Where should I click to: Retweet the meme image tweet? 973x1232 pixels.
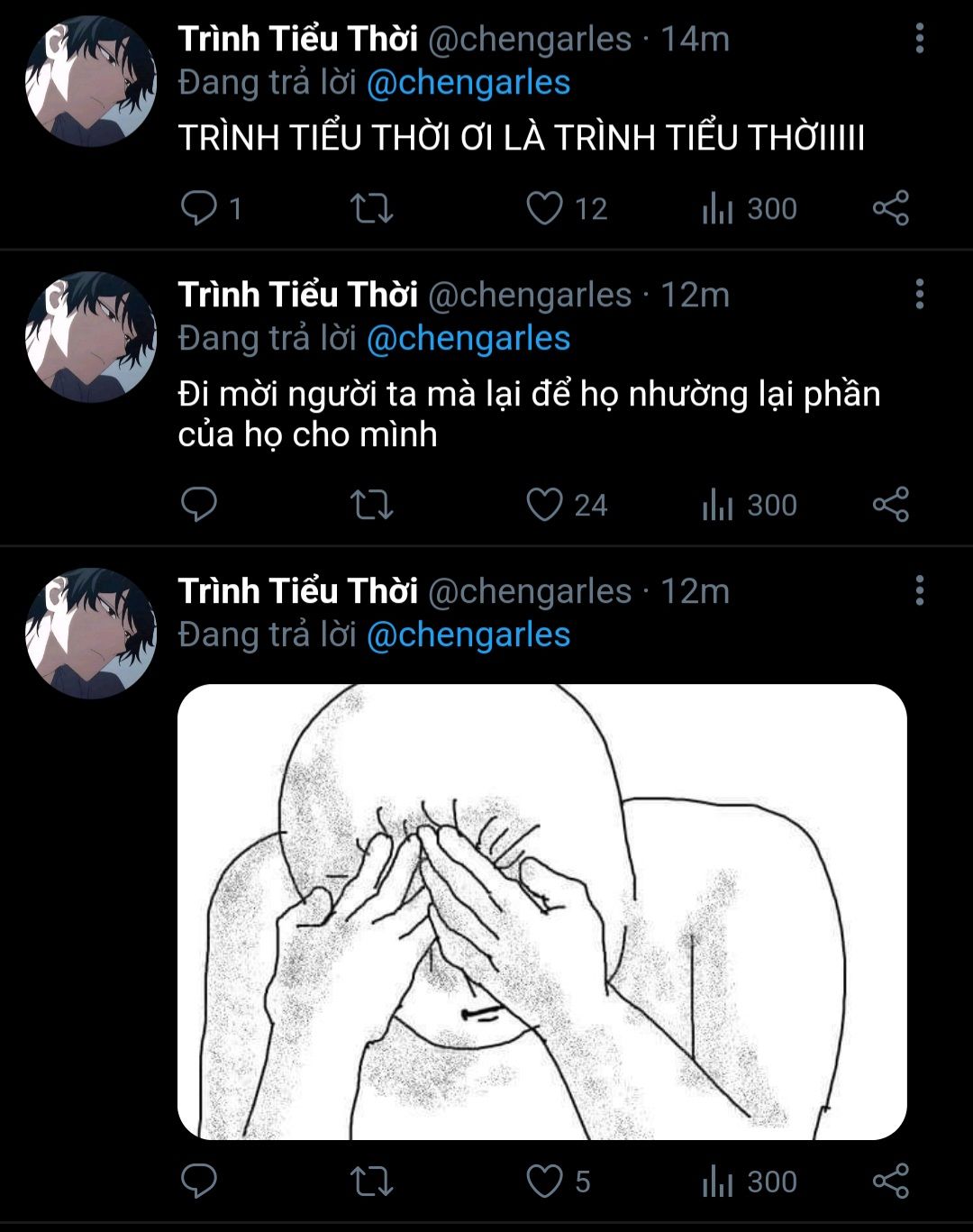tap(371, 1181)
